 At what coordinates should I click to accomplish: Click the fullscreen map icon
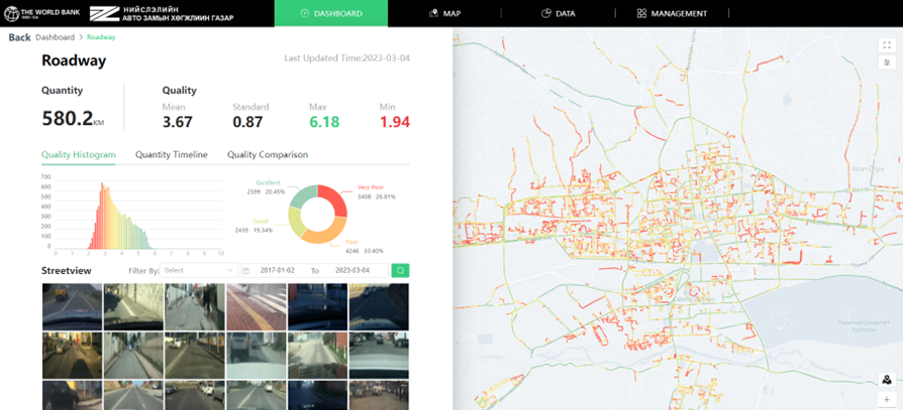(x=886, y=45)
